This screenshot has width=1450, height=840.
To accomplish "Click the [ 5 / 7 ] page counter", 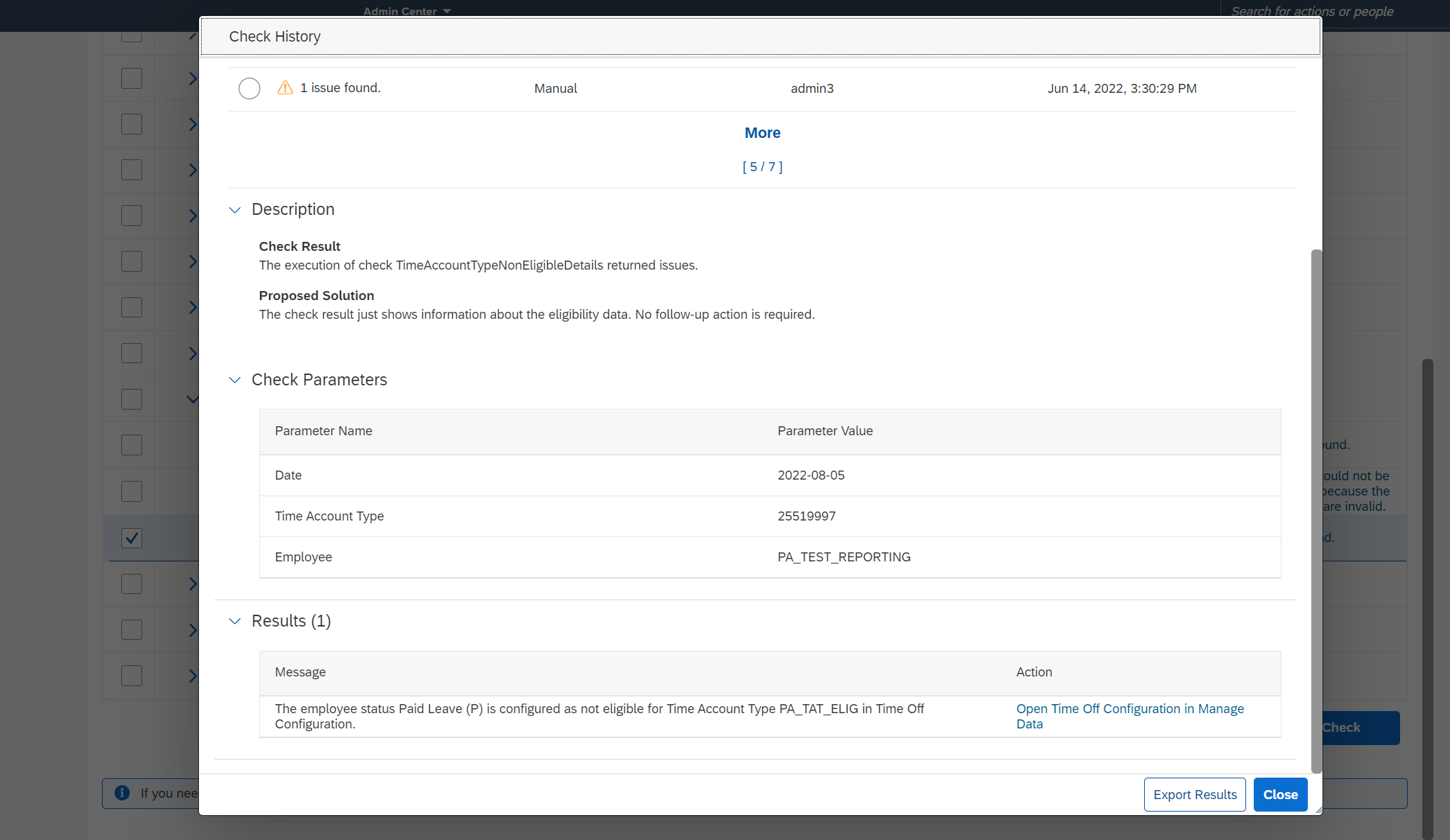I will pos(762,167).
